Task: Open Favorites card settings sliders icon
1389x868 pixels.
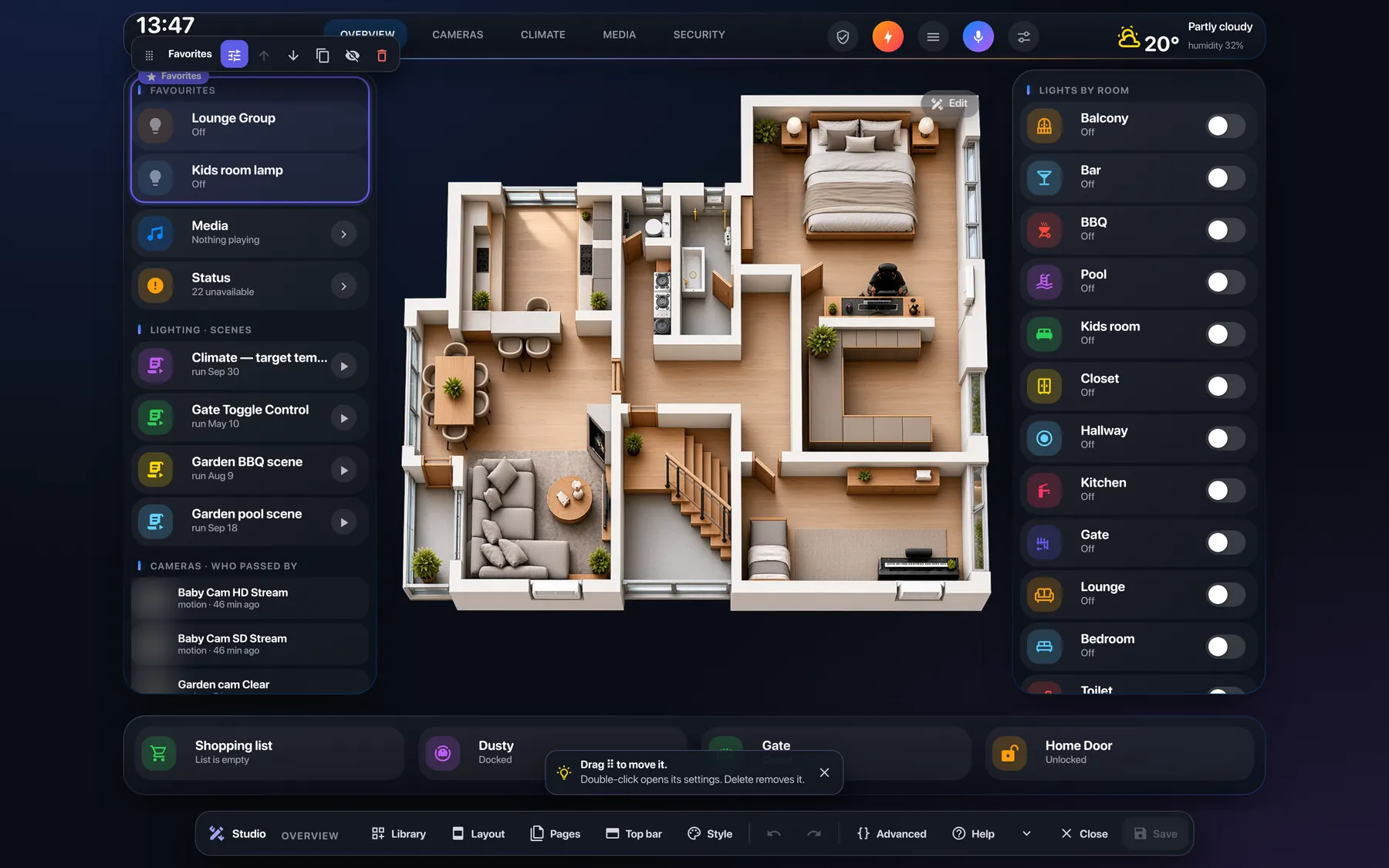Action: tap(235, 55)
